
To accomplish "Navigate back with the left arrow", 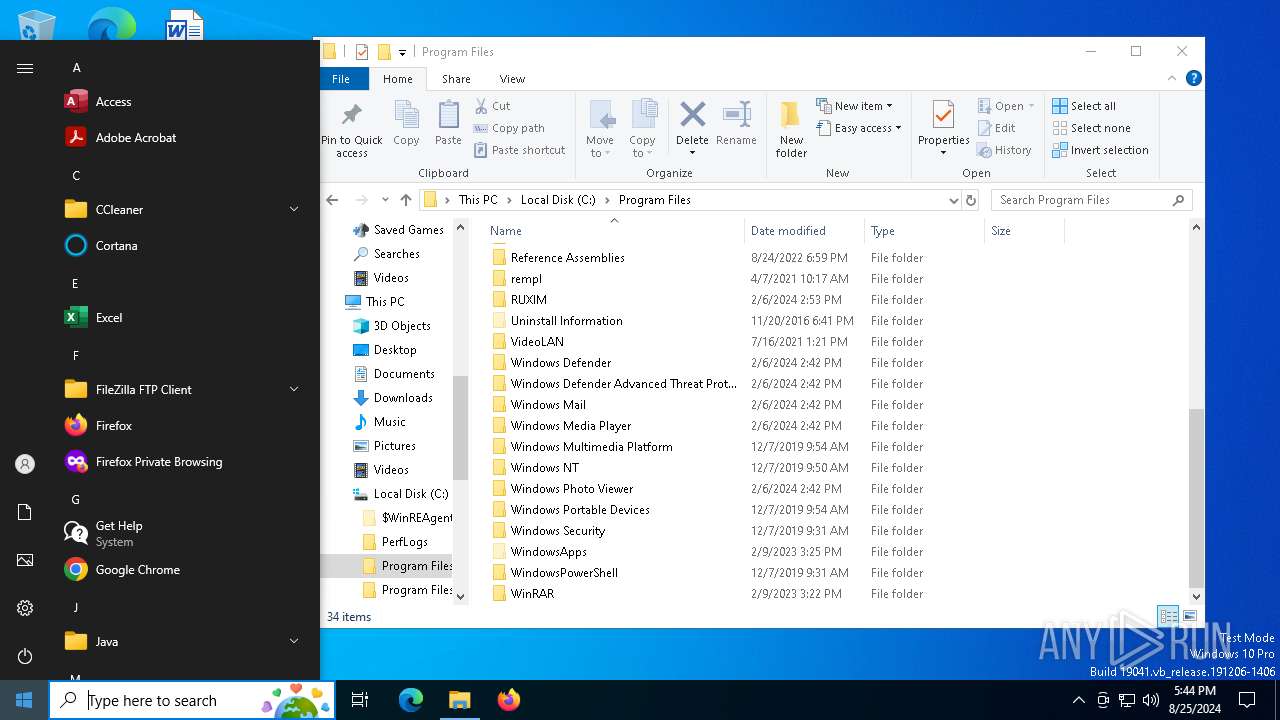I will (x=333, y=200).
